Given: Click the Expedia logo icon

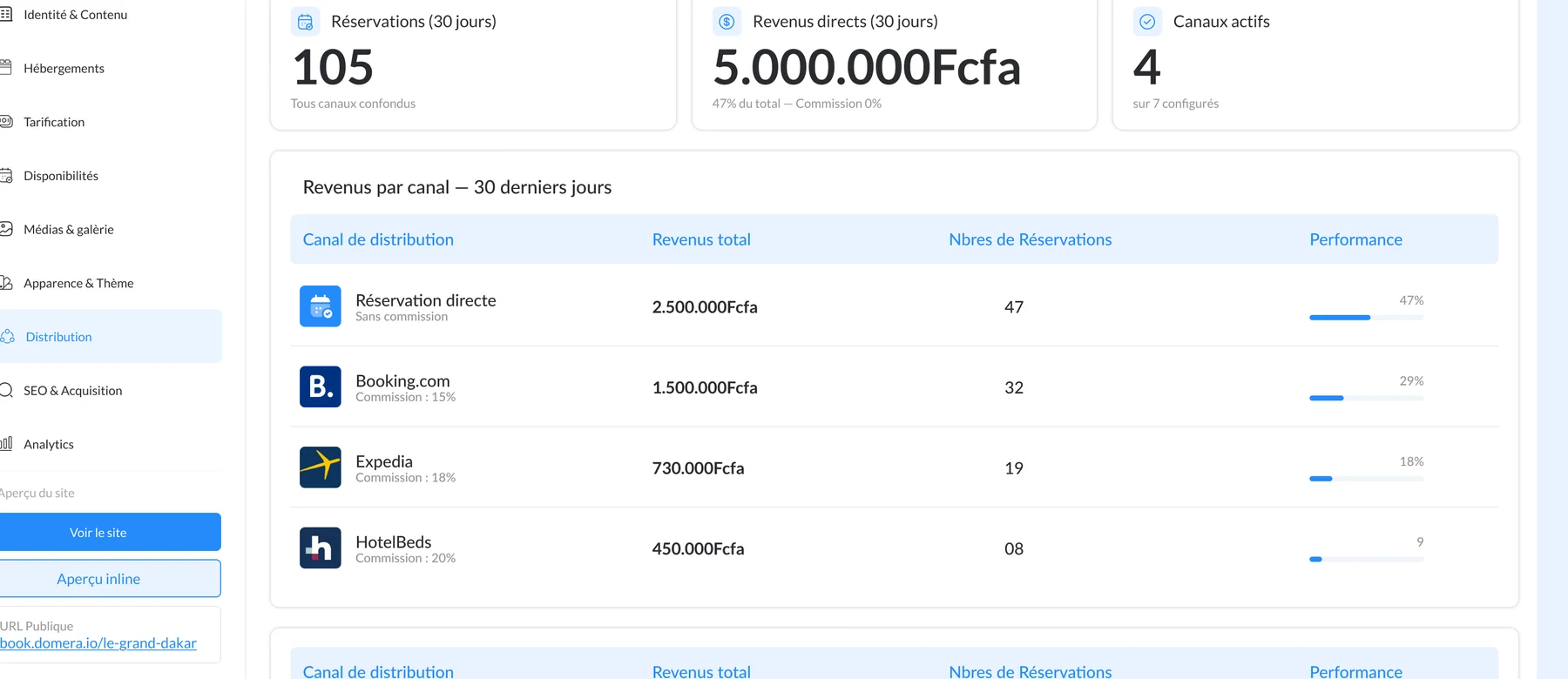Looking at the screenshot, I should pyautogui.click(x=321, y=467).
